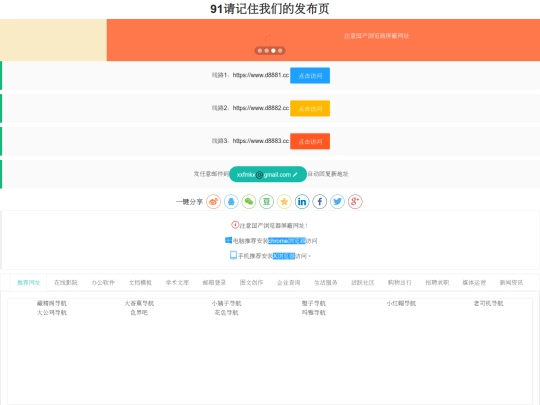
Task: Click the 一键分享 label
Action: 189,202
